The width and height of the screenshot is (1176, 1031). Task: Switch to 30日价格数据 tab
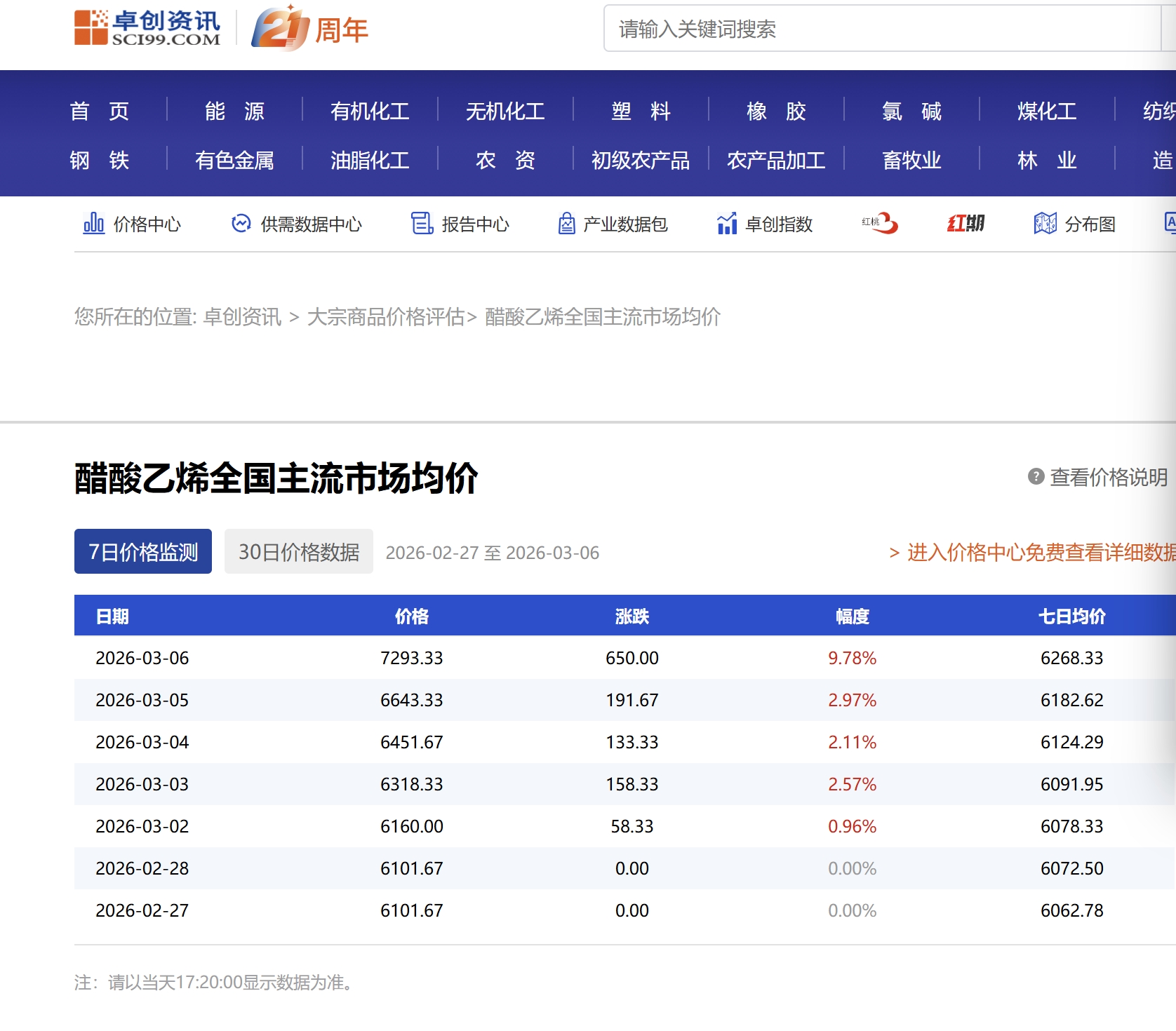pyautogui.click(x=299, y=552)
